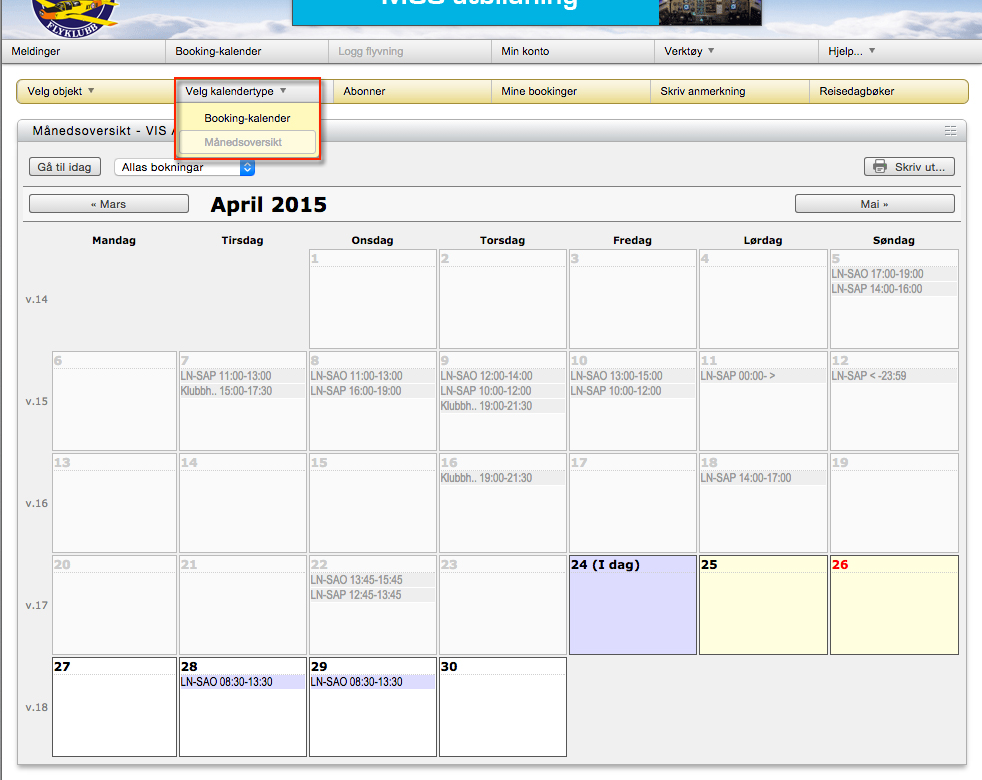Viewport: 982px width, 780px height.
Task: Go to previous month « Mars
Action: point(108,204)
